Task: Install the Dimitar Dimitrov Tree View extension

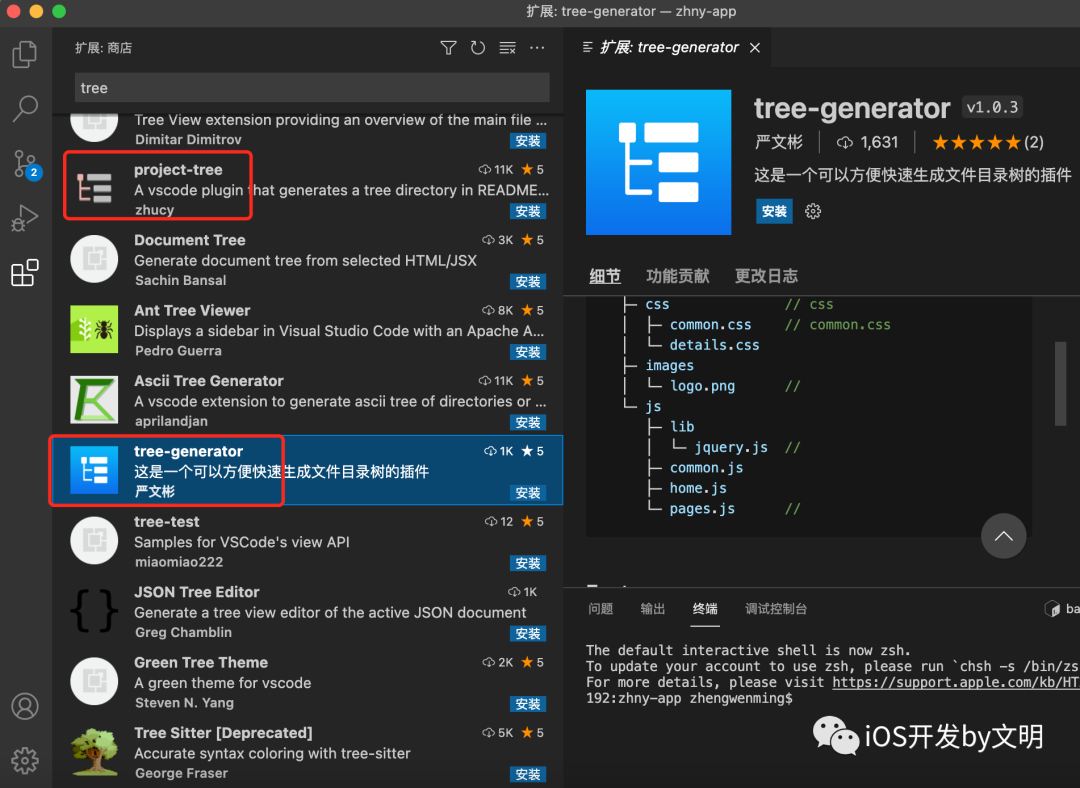Action: pos(528,141)
